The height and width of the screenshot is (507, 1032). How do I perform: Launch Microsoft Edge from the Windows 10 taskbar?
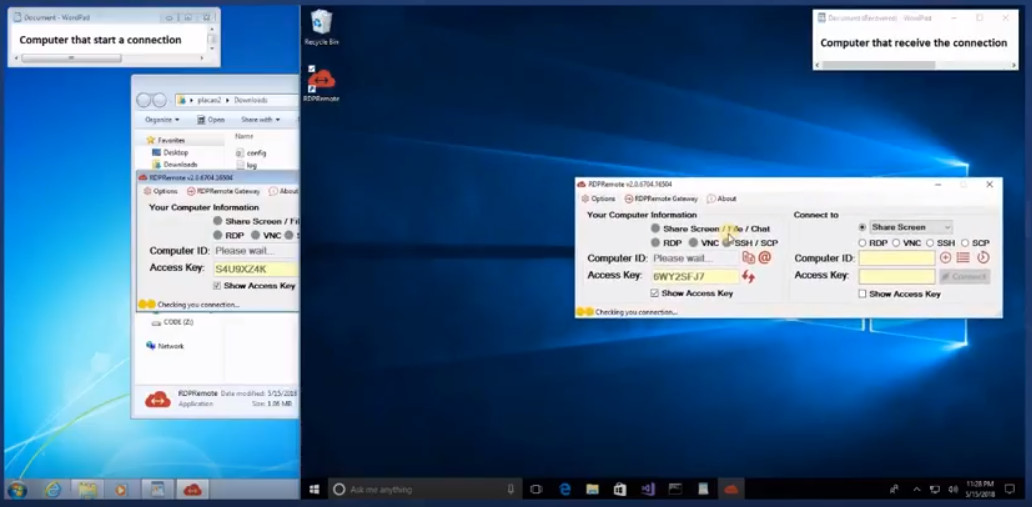pos(565,489)
